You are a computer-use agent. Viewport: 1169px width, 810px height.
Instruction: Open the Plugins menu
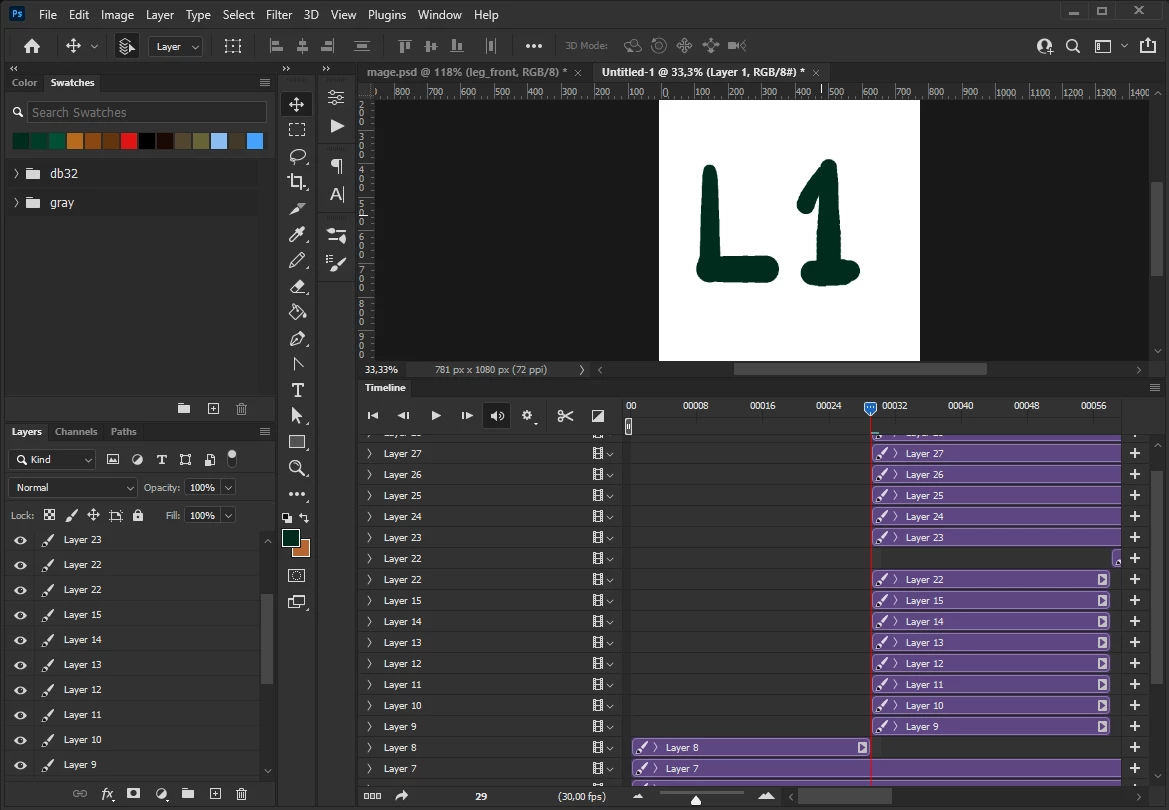tap(387, 14)
